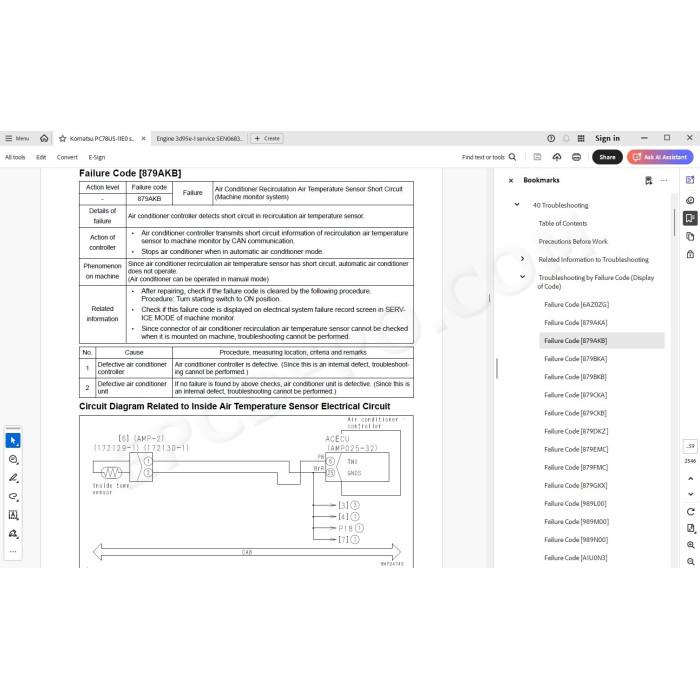Open bookmark Failure Code [879CKA]

click(575, 395)
